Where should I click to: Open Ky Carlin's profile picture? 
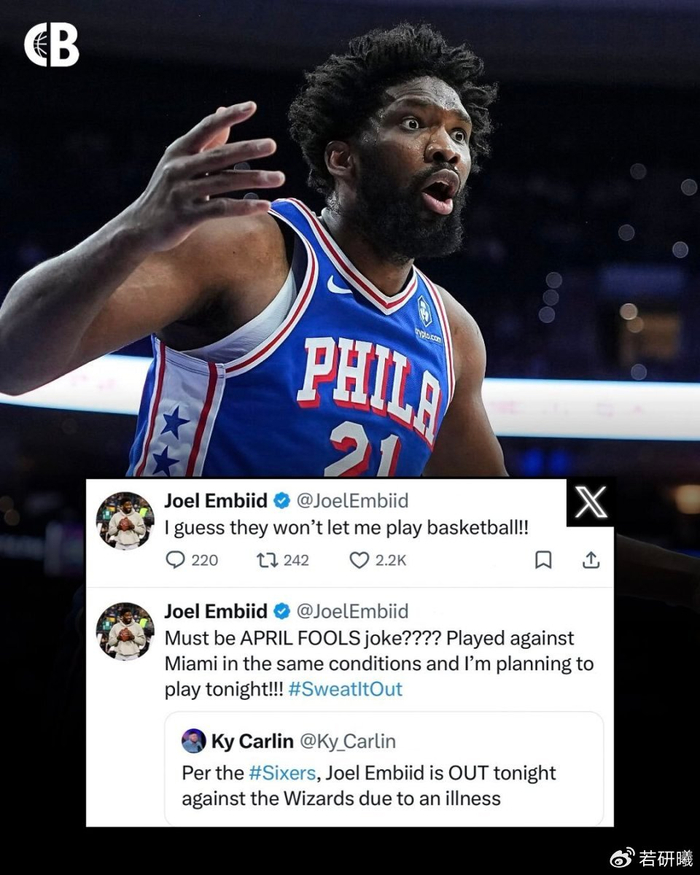(x=194, y=741)
